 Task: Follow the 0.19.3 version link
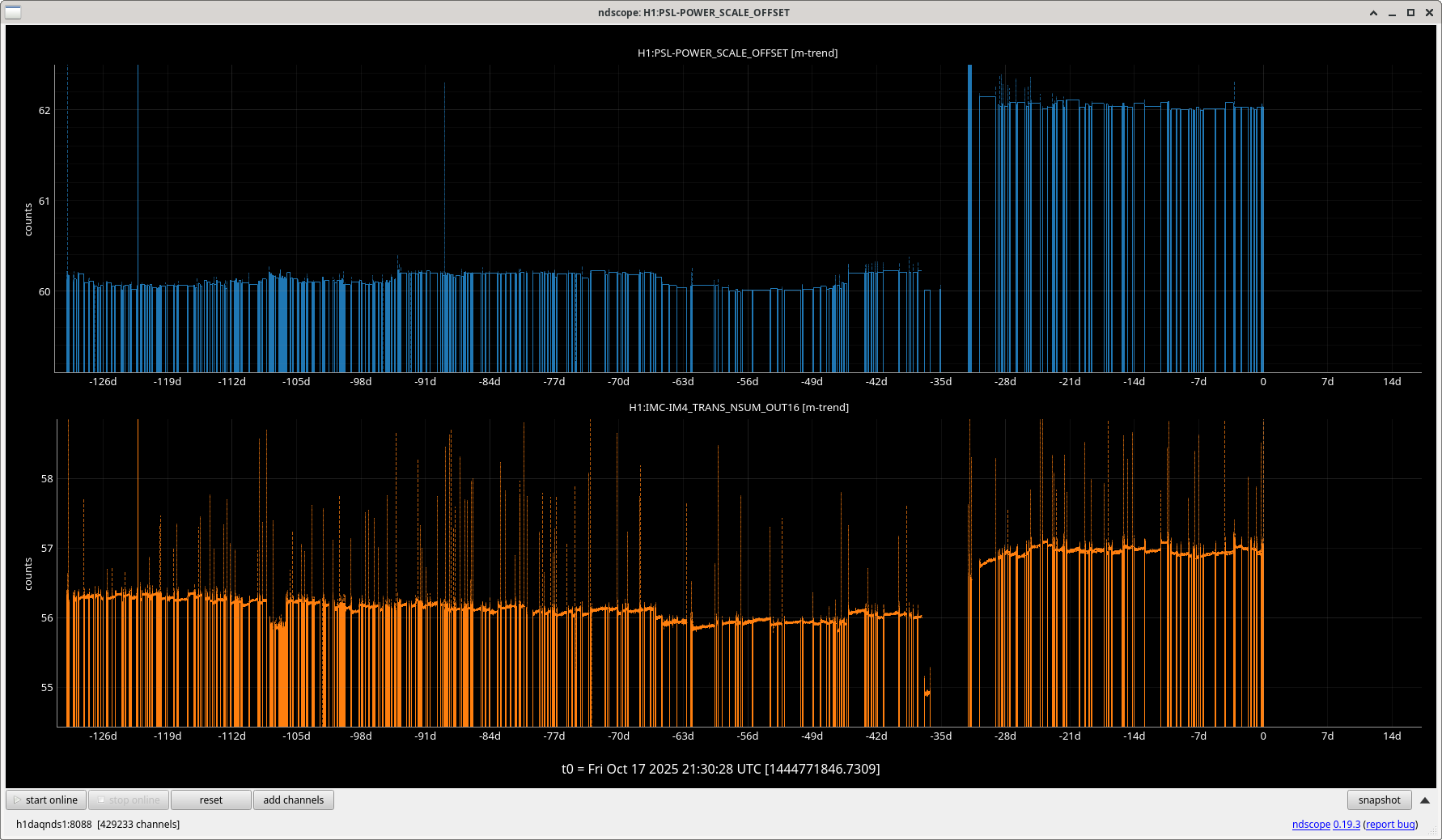(1347, 824)
